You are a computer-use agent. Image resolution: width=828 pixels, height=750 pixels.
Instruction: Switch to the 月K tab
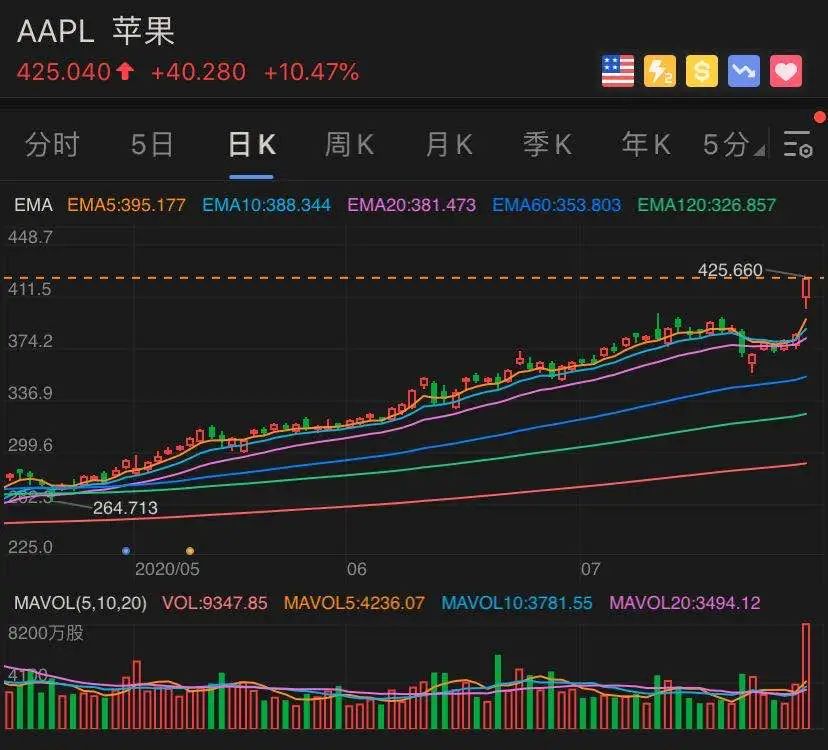[449, 144]
